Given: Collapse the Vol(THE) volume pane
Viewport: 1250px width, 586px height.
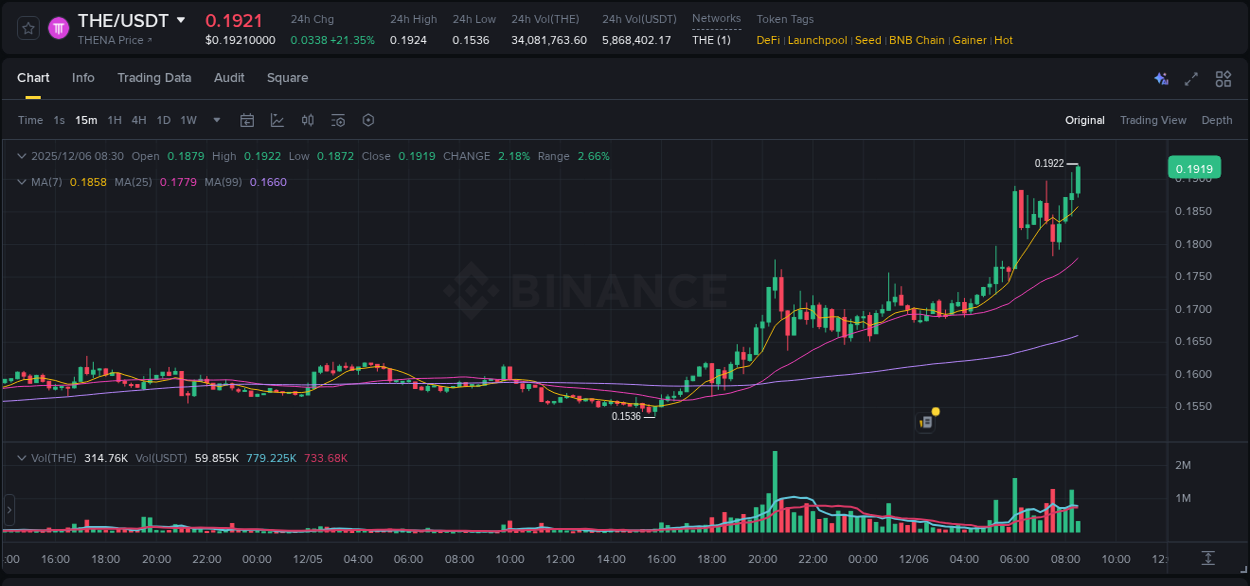Looking at the screenshot, I should point(22,457).
